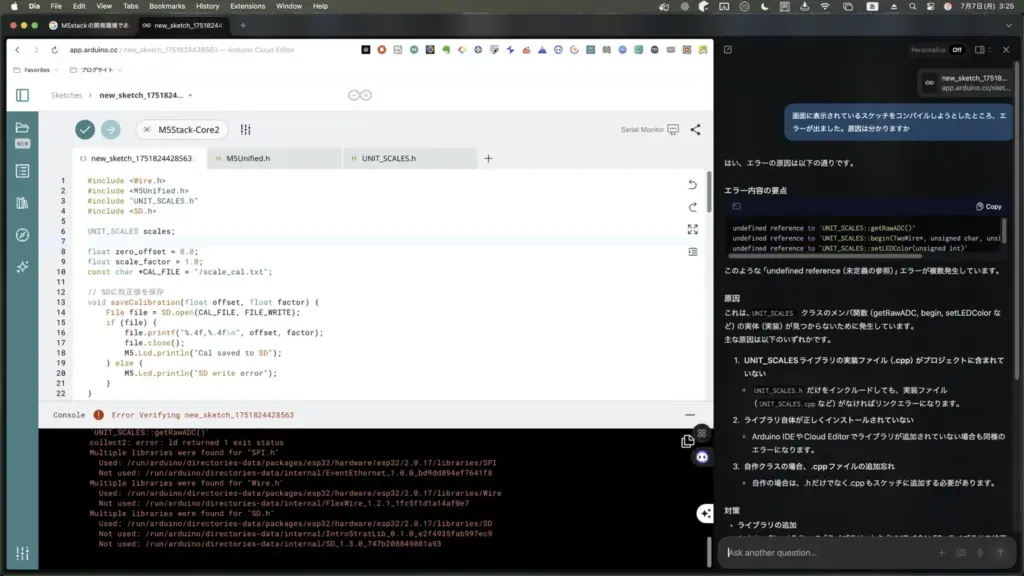1024x576 pixels.
Task: Open the Apple menu
Action: click(x=14, y=6)
